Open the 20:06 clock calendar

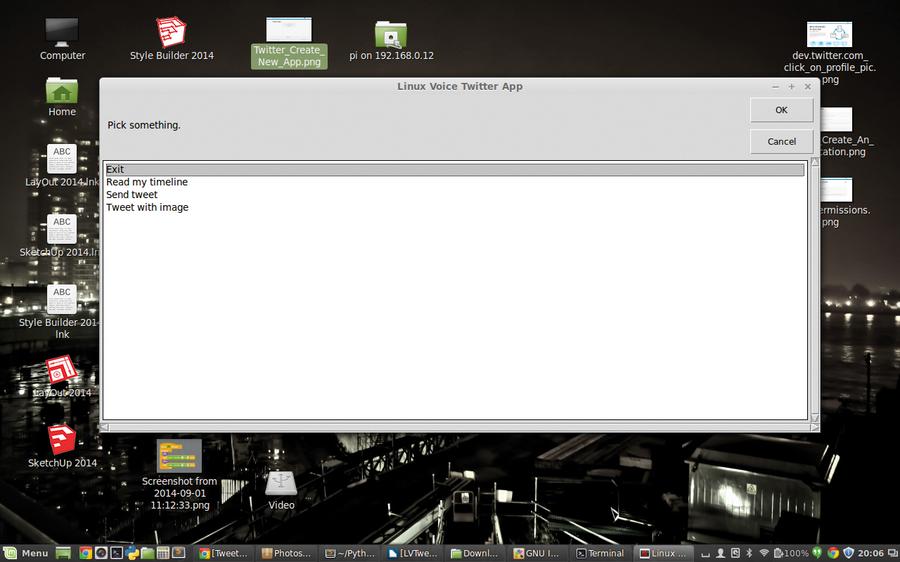coord(871,553)
